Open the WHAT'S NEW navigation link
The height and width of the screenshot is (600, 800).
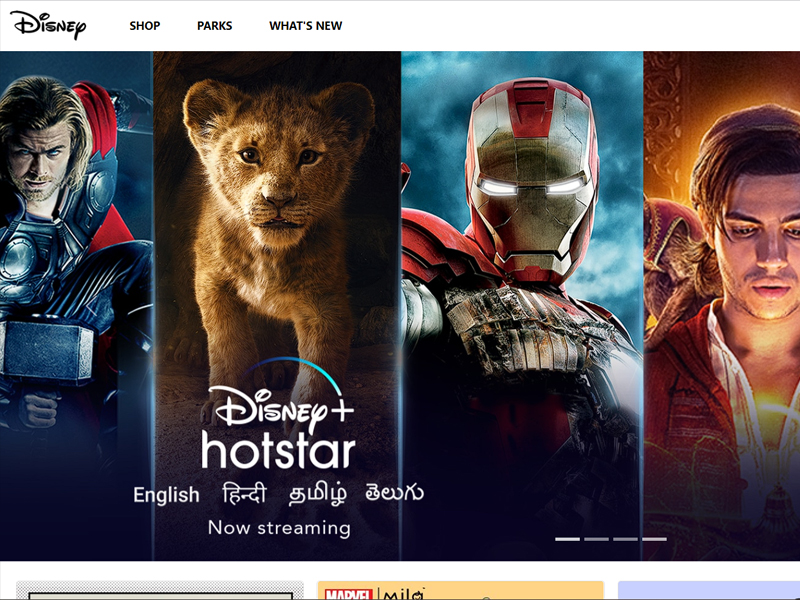tap(305, 26)
